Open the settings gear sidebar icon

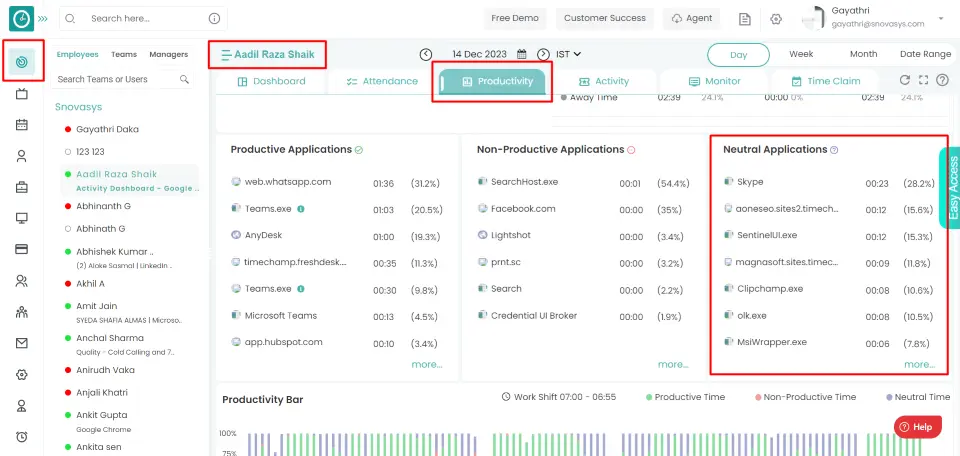point(22,375)
